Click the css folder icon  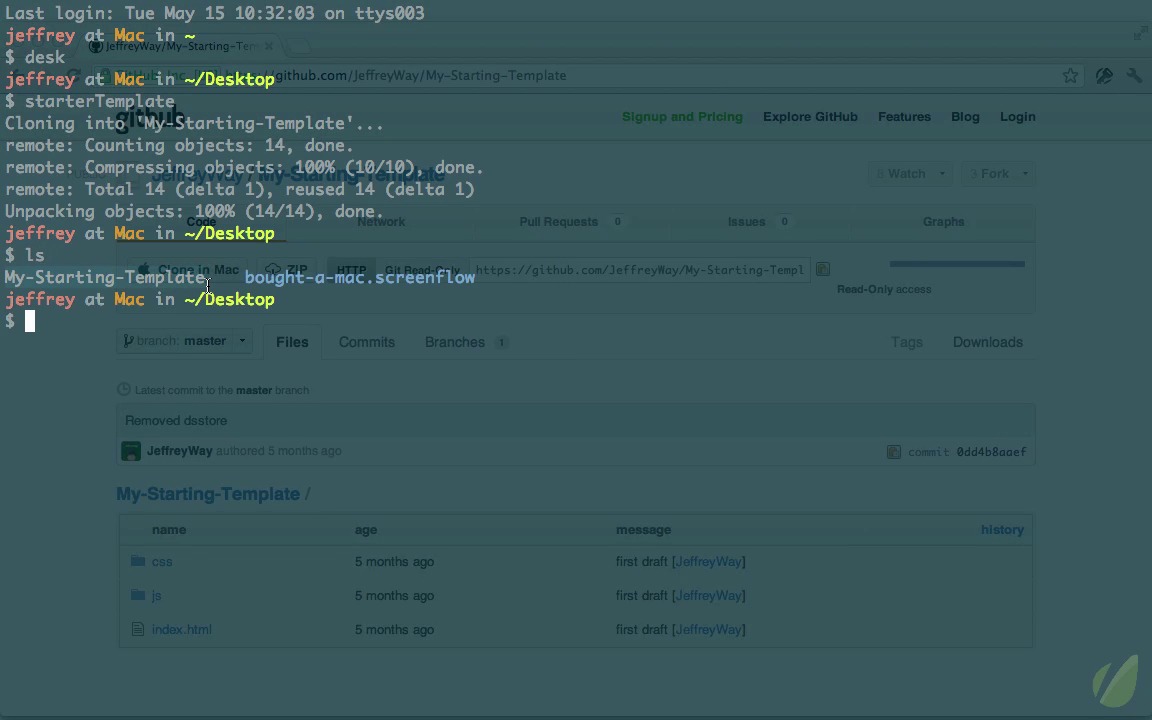point(137,561)
